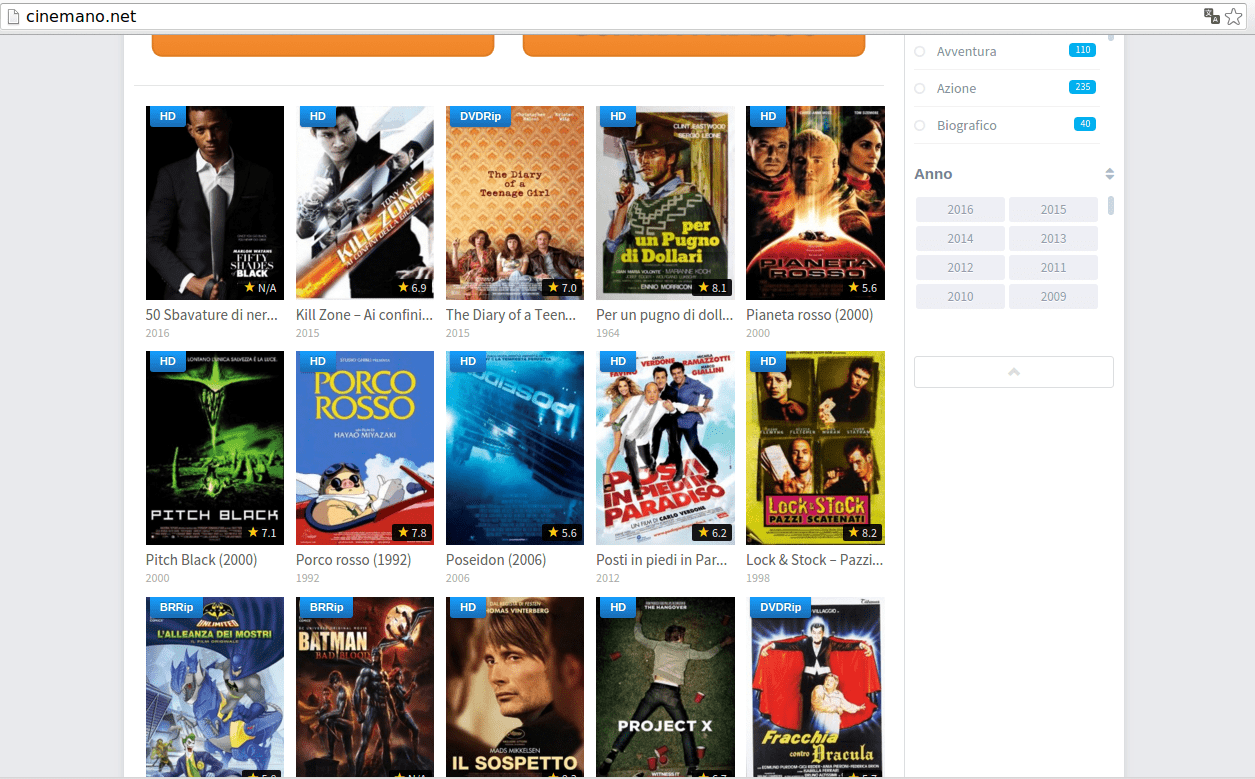Click the Anno heading
This screenshot has height=779, width=1255.
(933, 174)
